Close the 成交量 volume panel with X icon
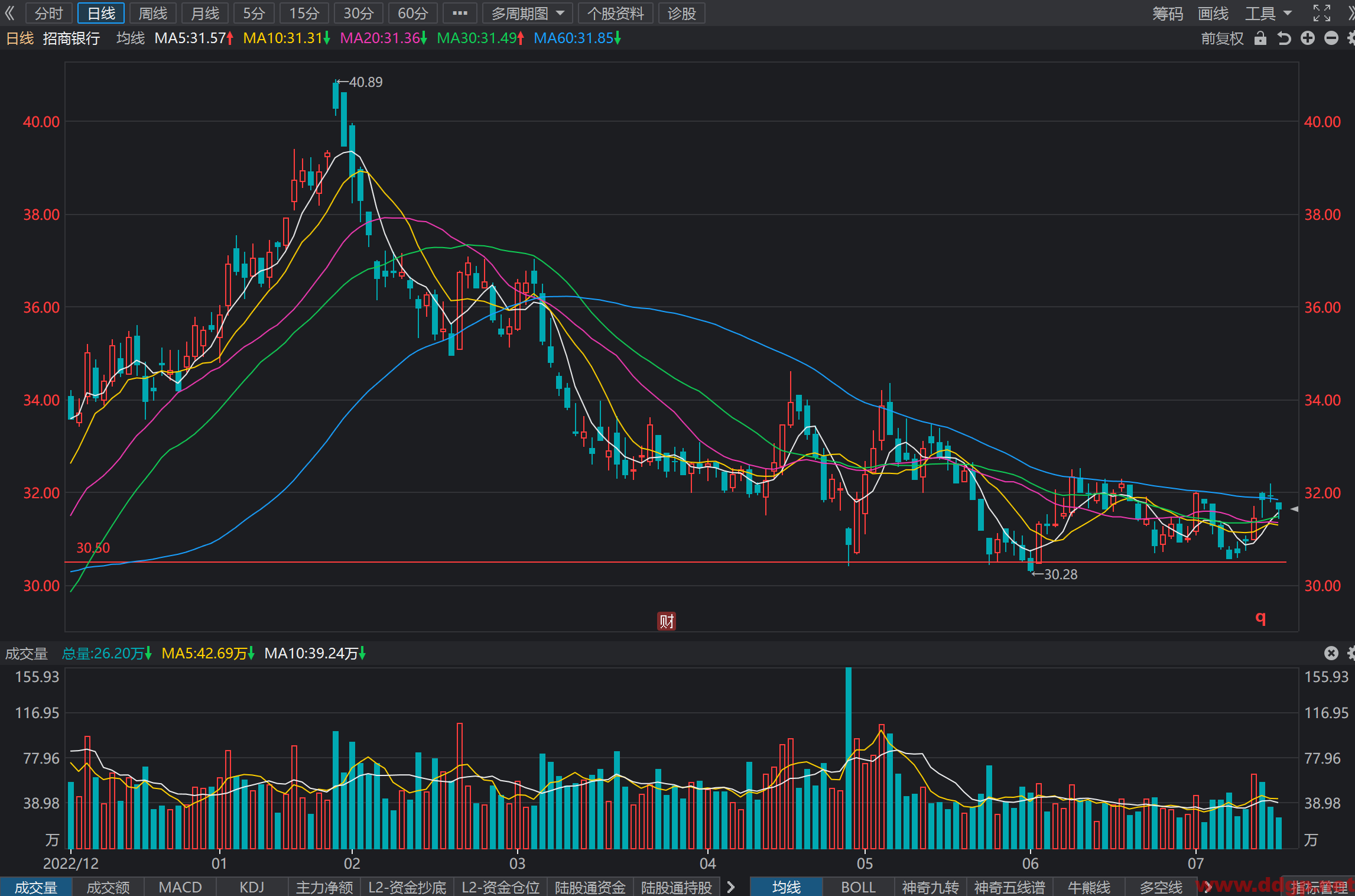 point(1331,652)
